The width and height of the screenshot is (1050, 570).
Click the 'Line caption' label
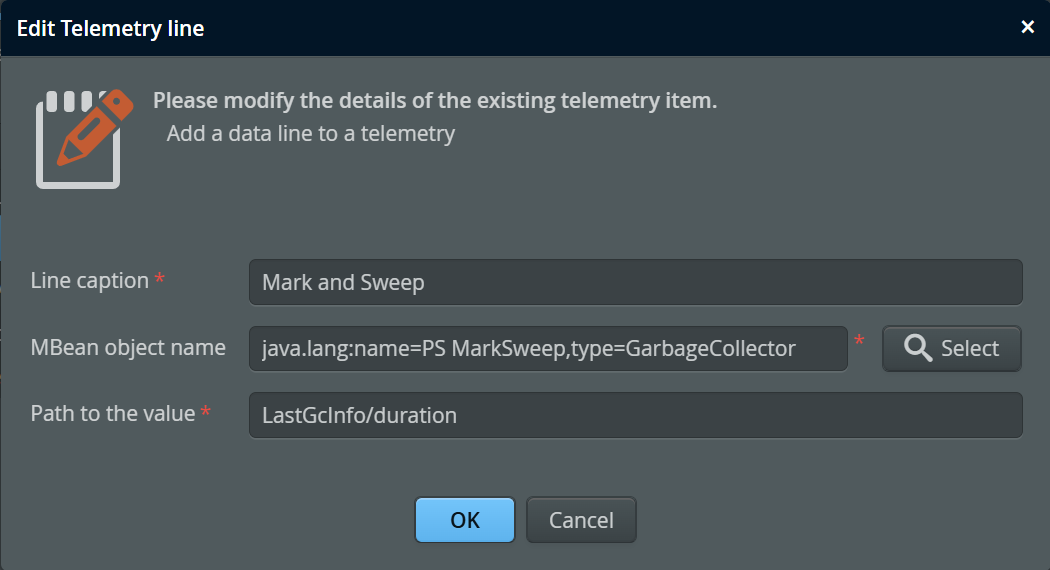tap(89, 281)
